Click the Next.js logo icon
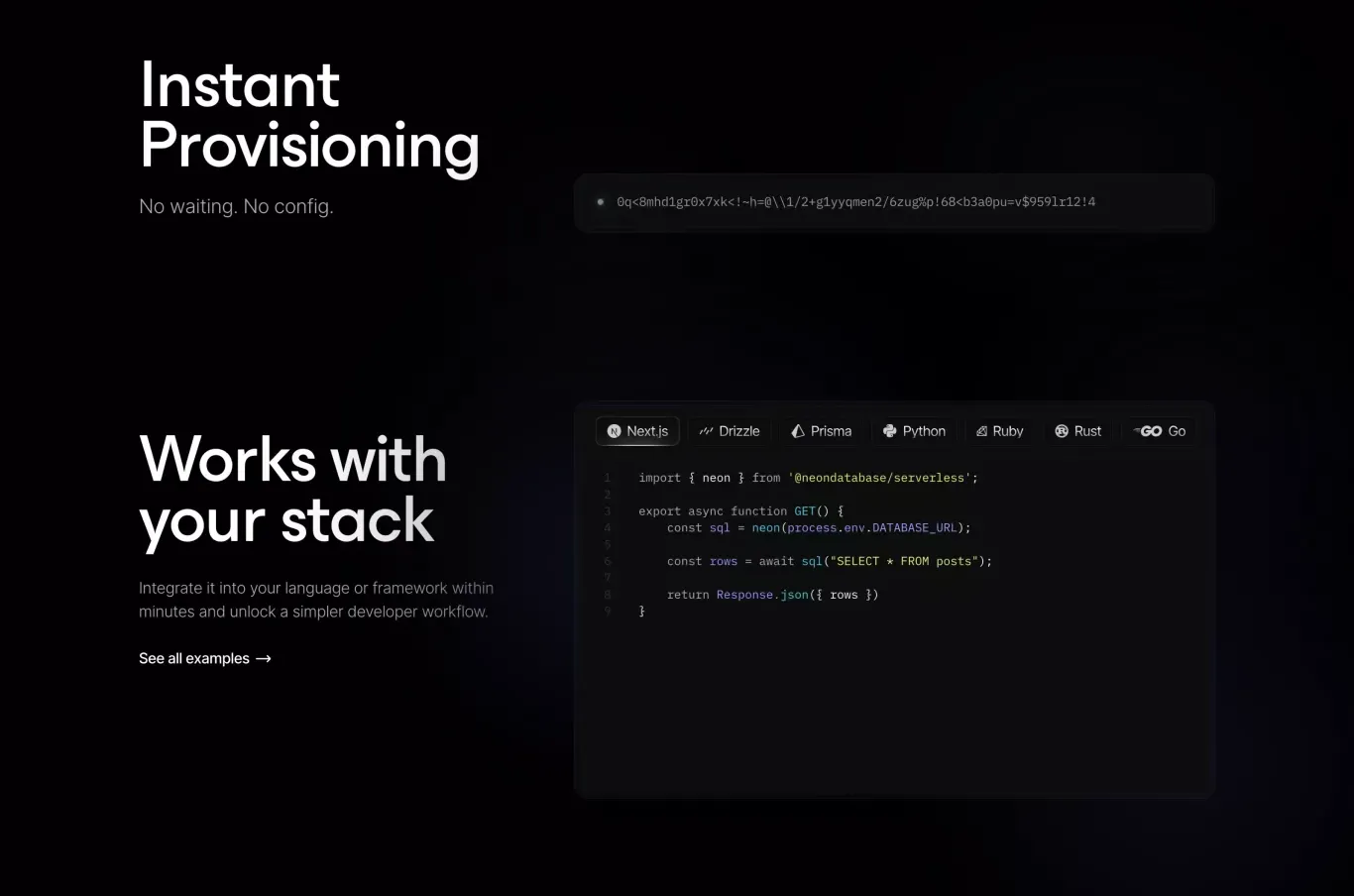 (614, 431)
